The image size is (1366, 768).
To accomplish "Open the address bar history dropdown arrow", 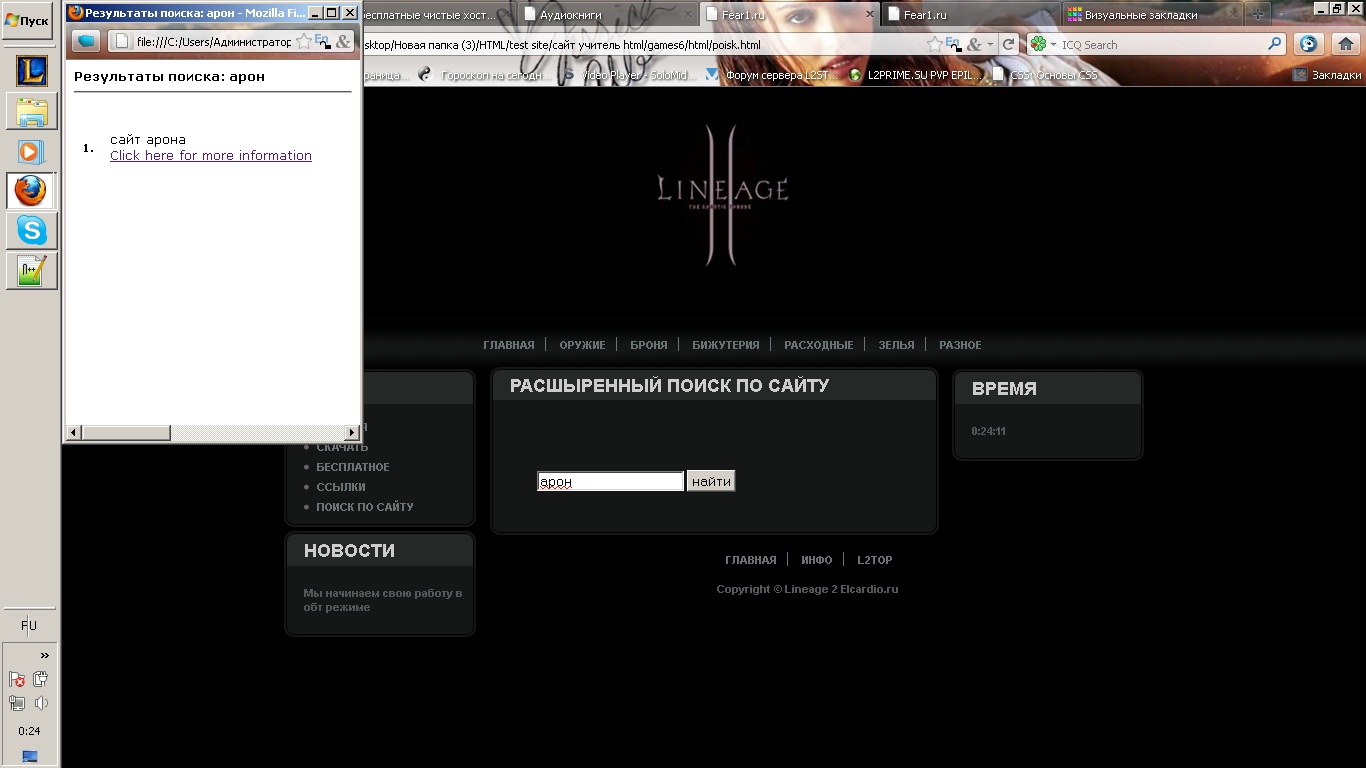I will click(x=990, y=45).
